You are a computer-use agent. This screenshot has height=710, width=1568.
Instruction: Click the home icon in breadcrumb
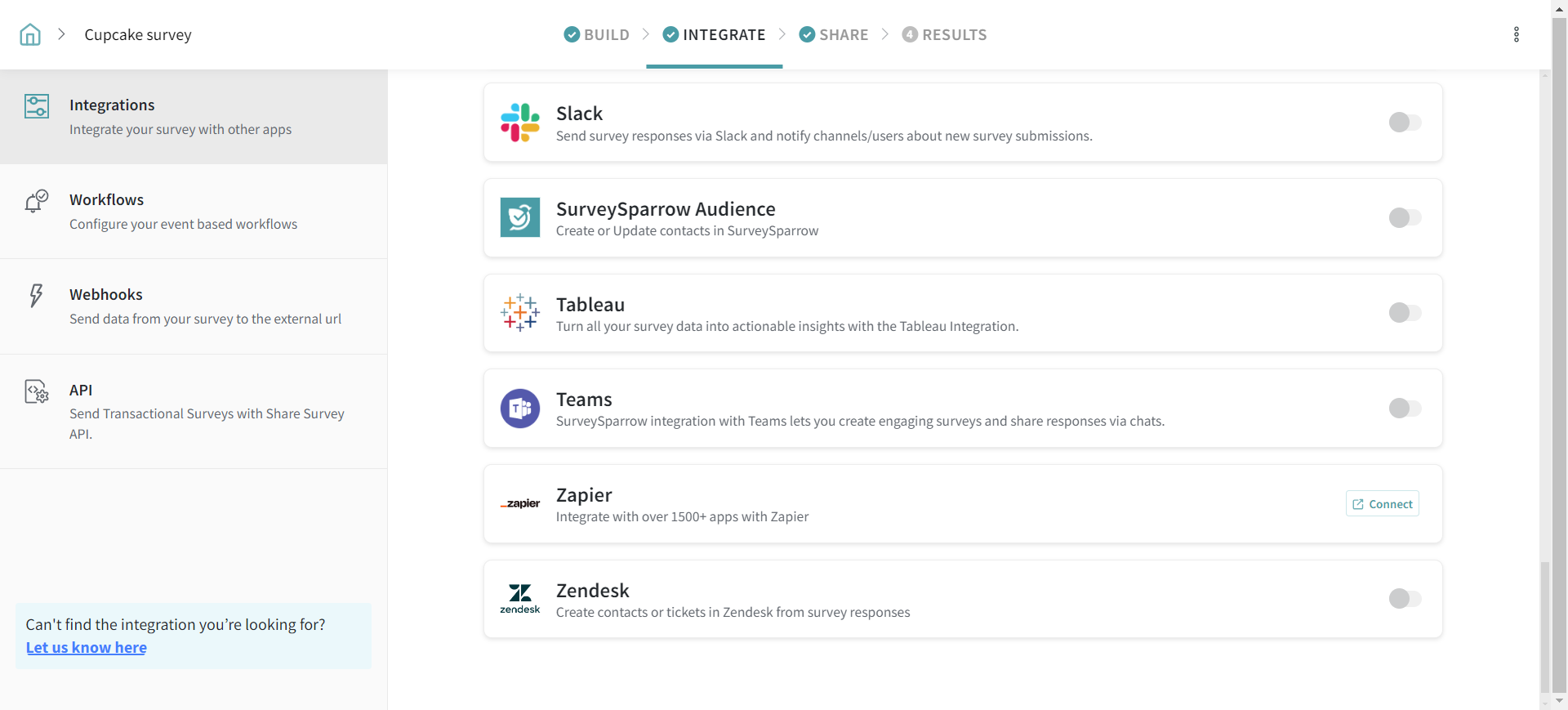(30, 34)
